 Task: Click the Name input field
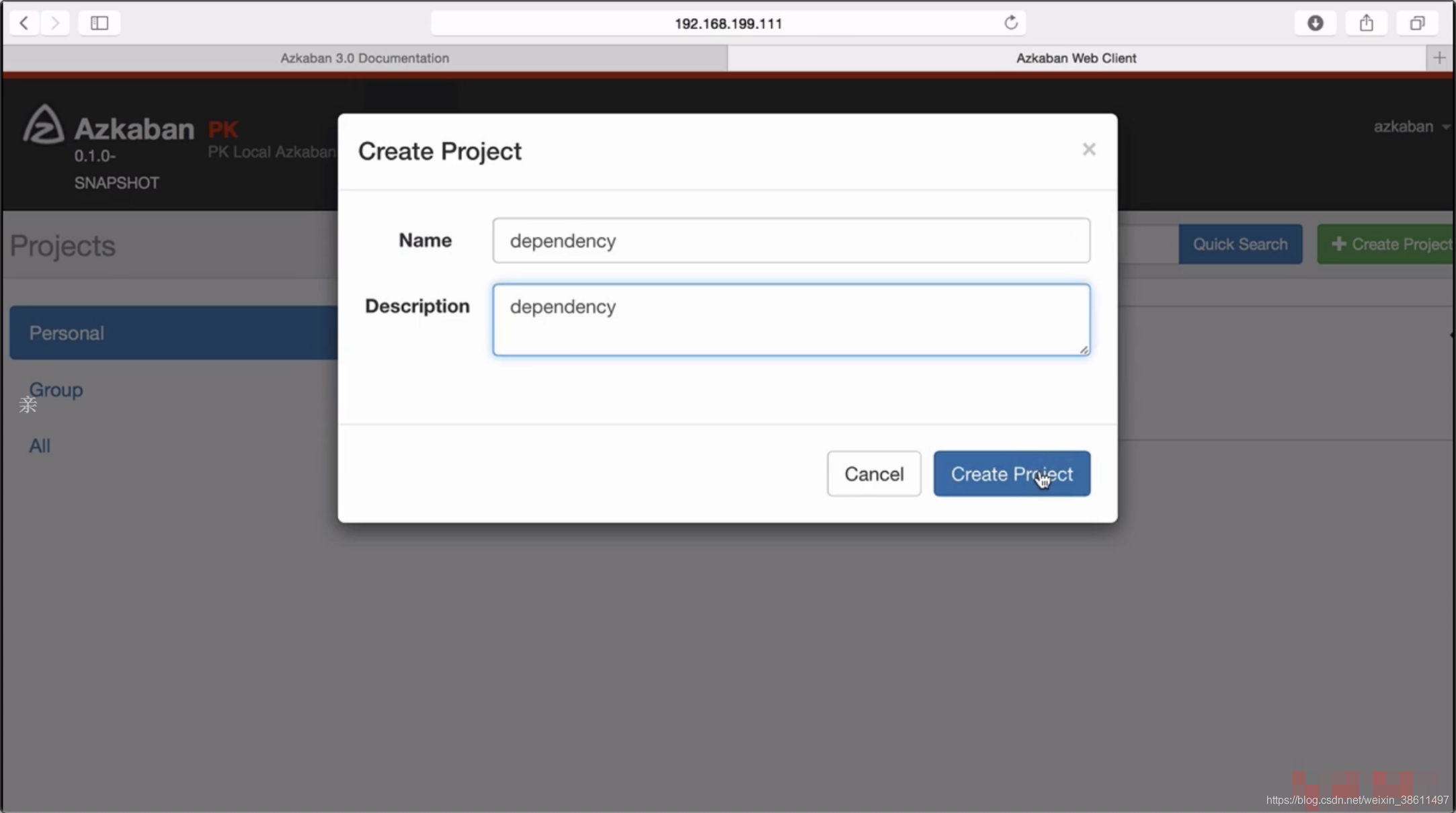point(791,241)
